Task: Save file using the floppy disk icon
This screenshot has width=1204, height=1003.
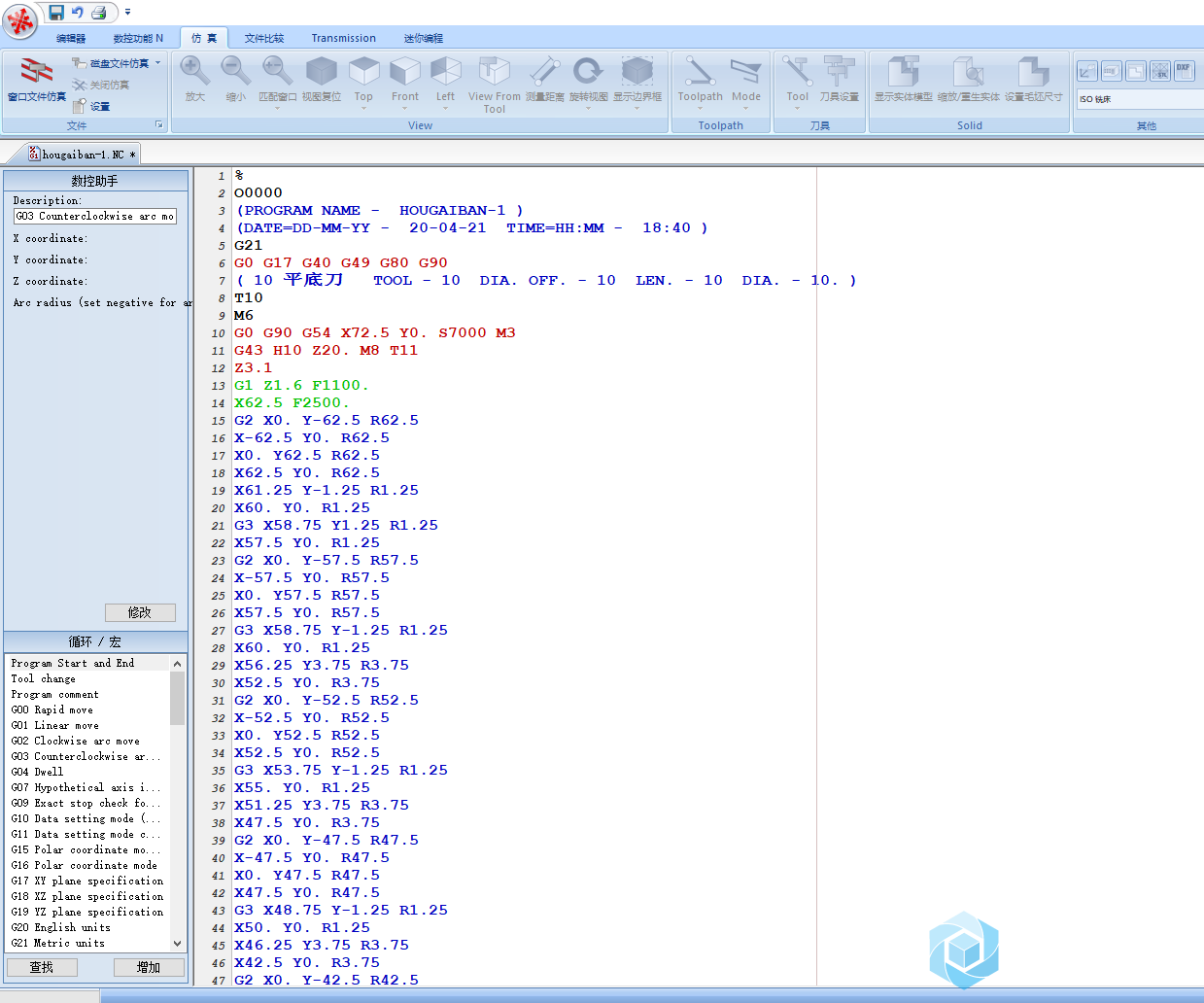Action: coord(56,13)
